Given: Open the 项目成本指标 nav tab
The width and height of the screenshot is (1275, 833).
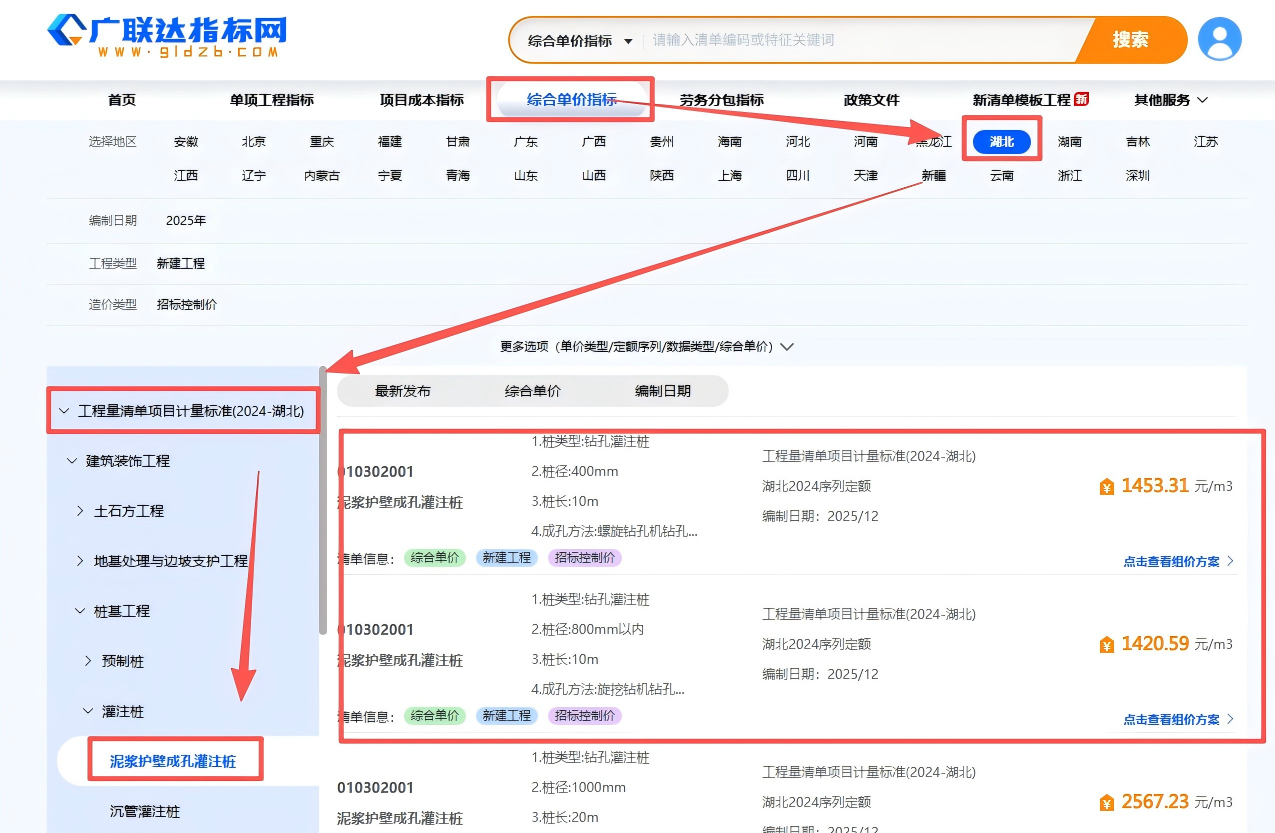Looking at the screenshot, I should tap(422, 100).
